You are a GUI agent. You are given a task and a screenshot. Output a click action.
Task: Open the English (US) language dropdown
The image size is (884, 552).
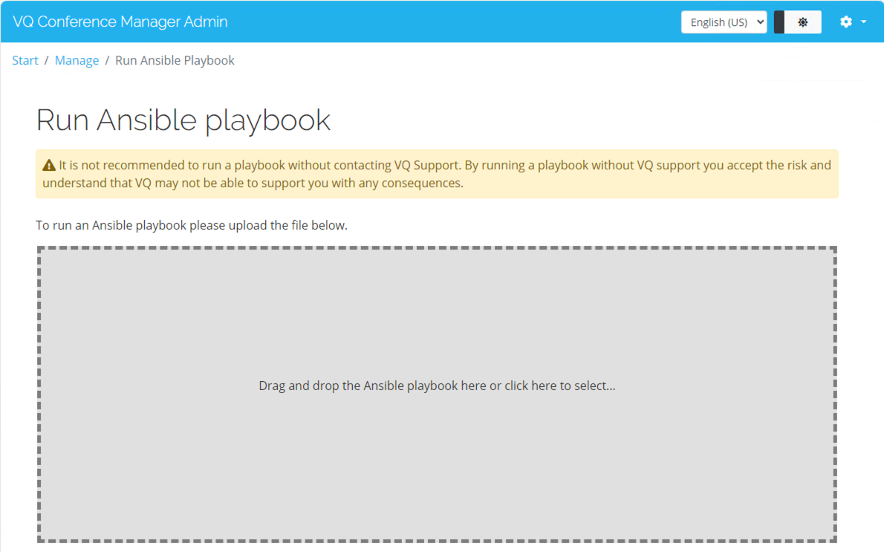pos(724,22)
